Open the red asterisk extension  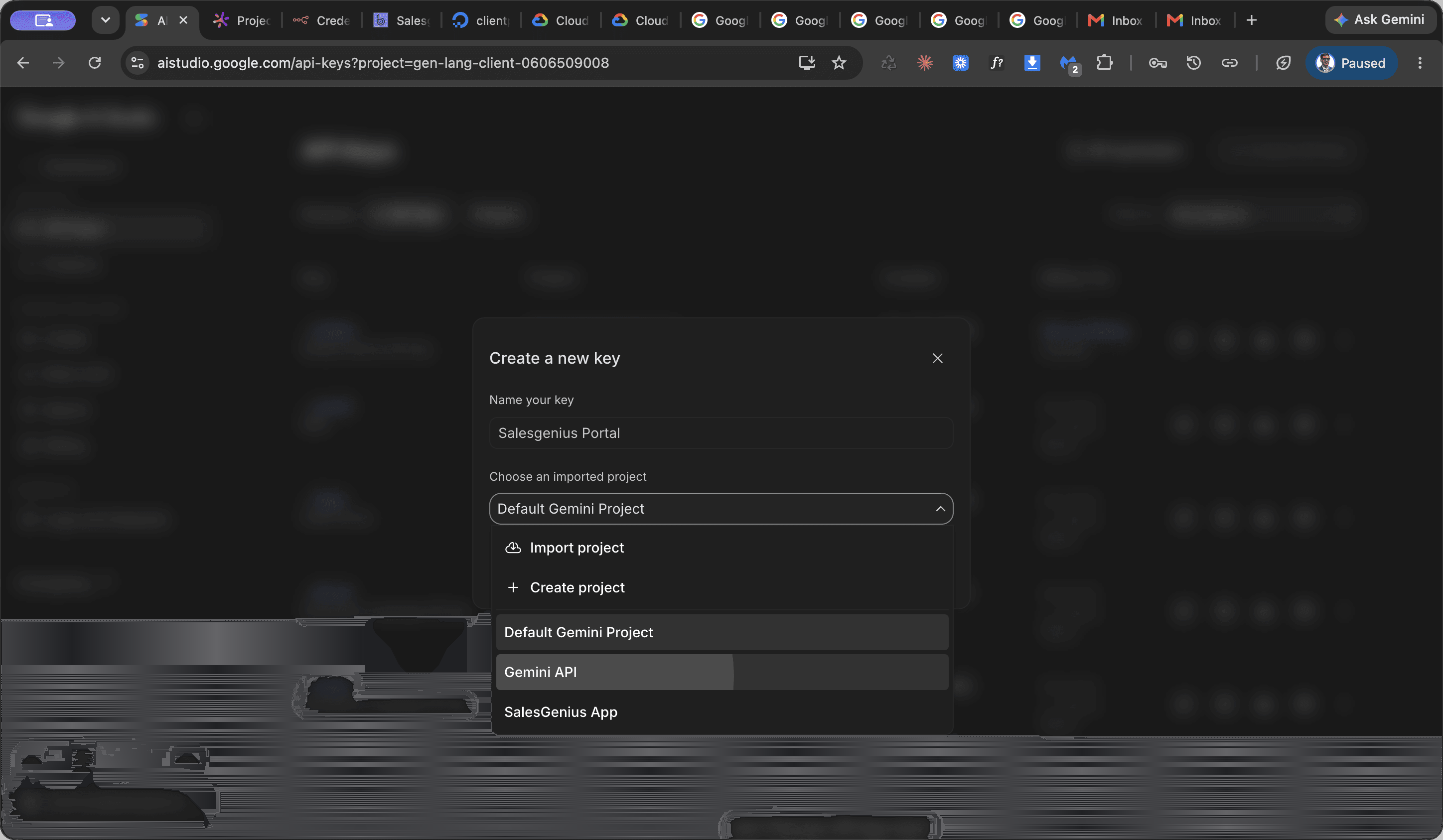925,63
